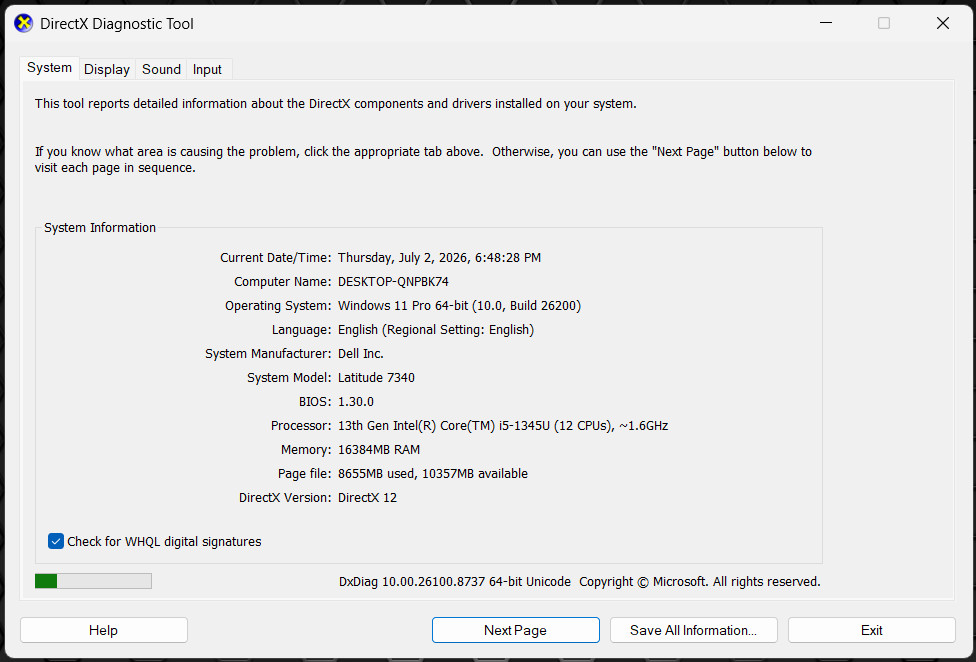Switch to the Display tab

click(106, 69)
